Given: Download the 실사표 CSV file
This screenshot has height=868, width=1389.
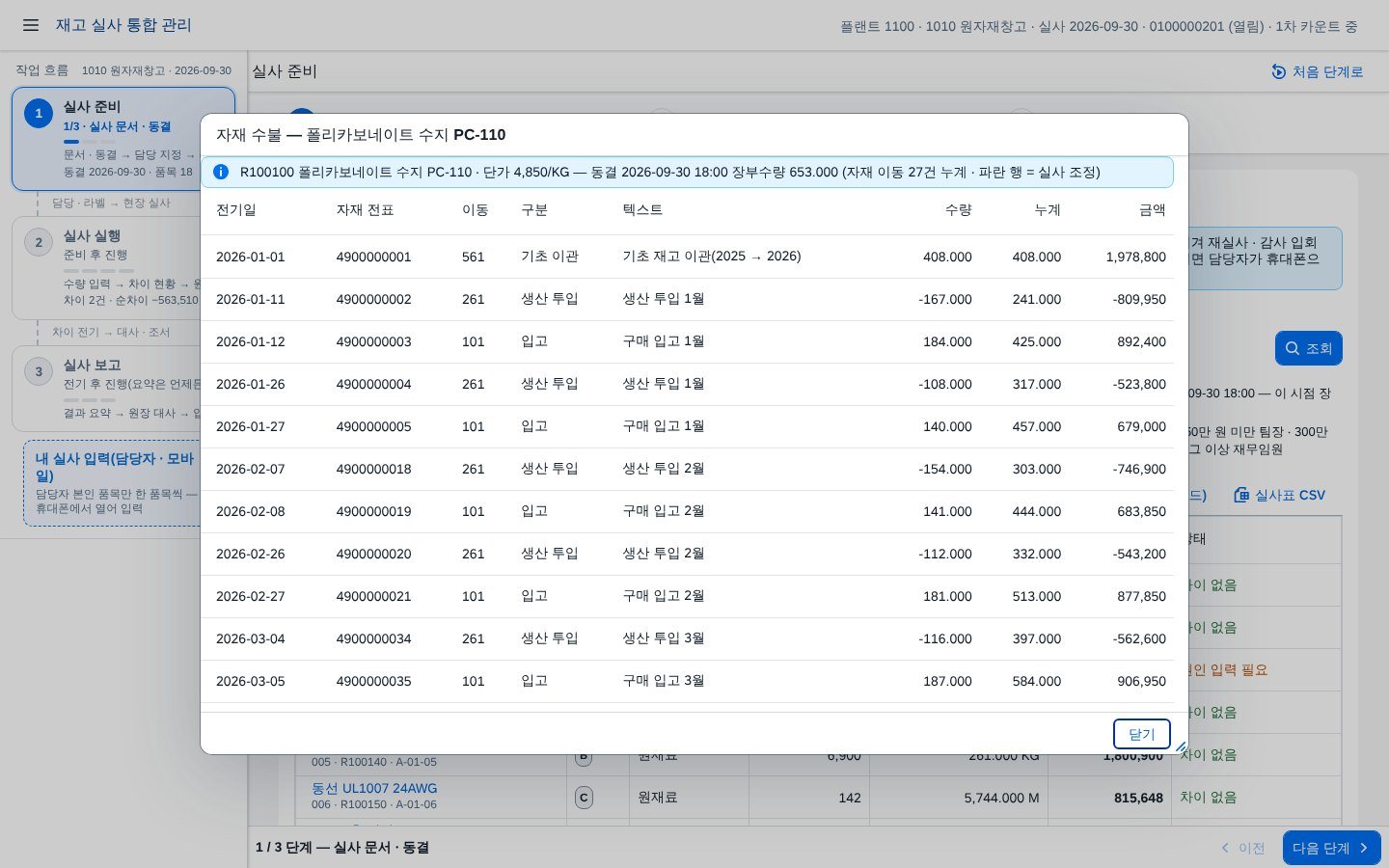Looking at the screenshot, I should click(x=1280, y=495).
